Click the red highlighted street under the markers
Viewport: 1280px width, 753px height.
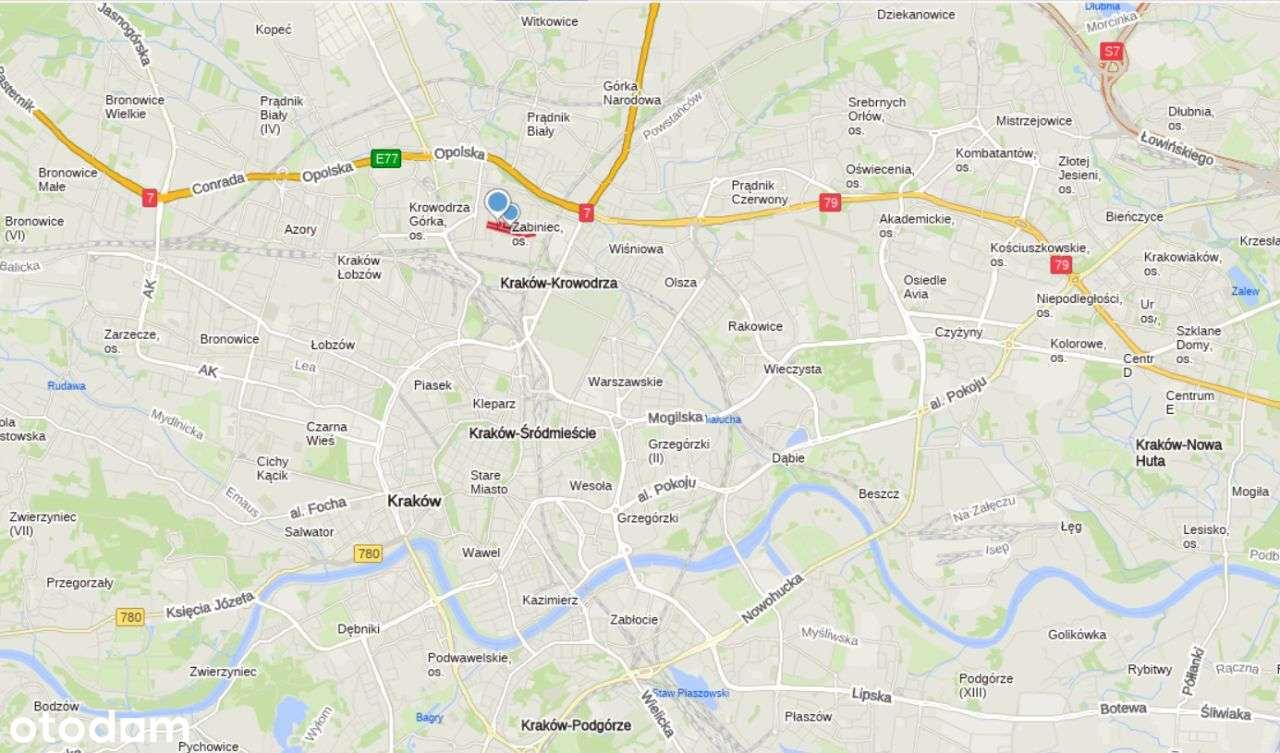click(x=511, y=230)
